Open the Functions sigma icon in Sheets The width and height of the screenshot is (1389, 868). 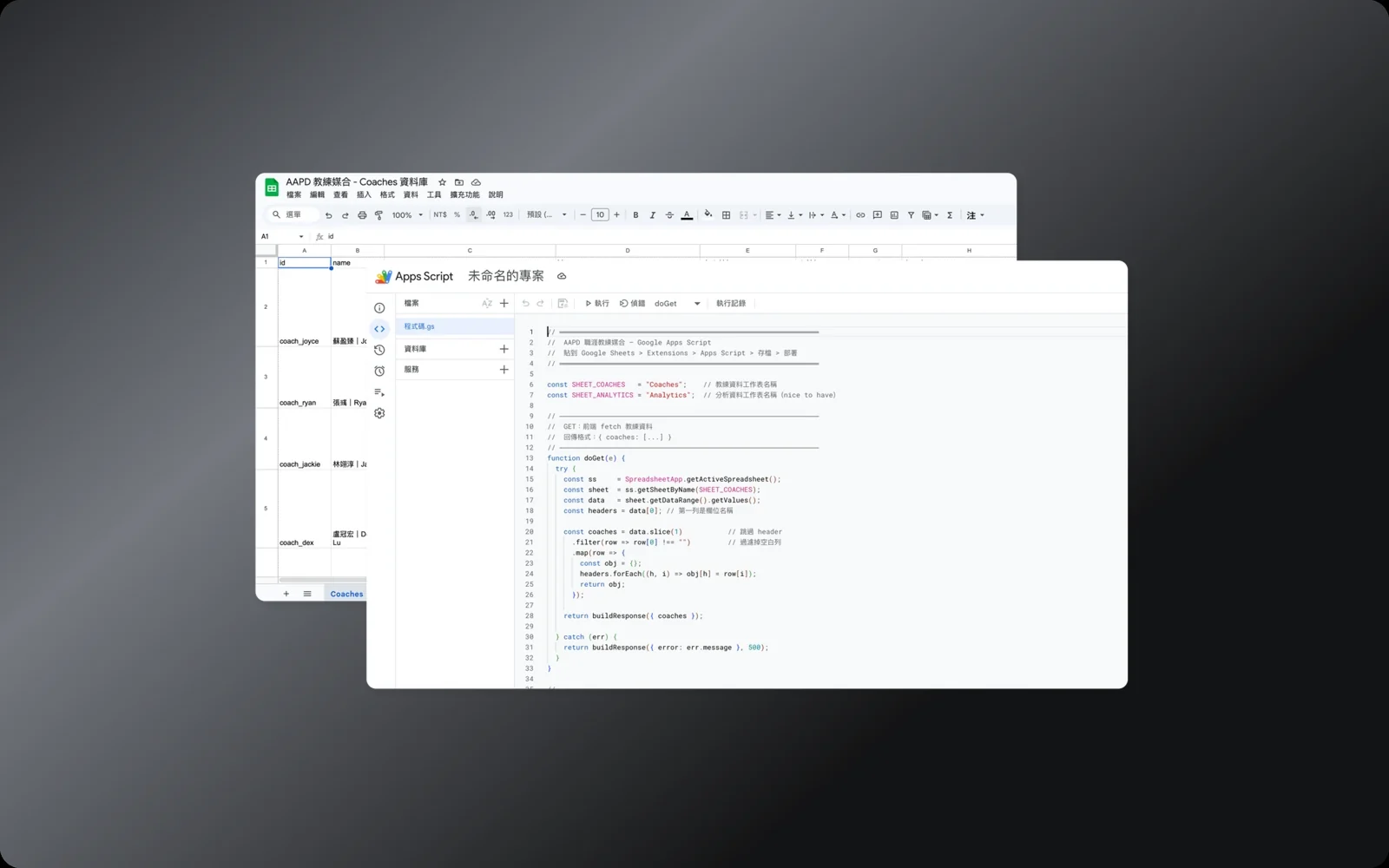point(950,215)
